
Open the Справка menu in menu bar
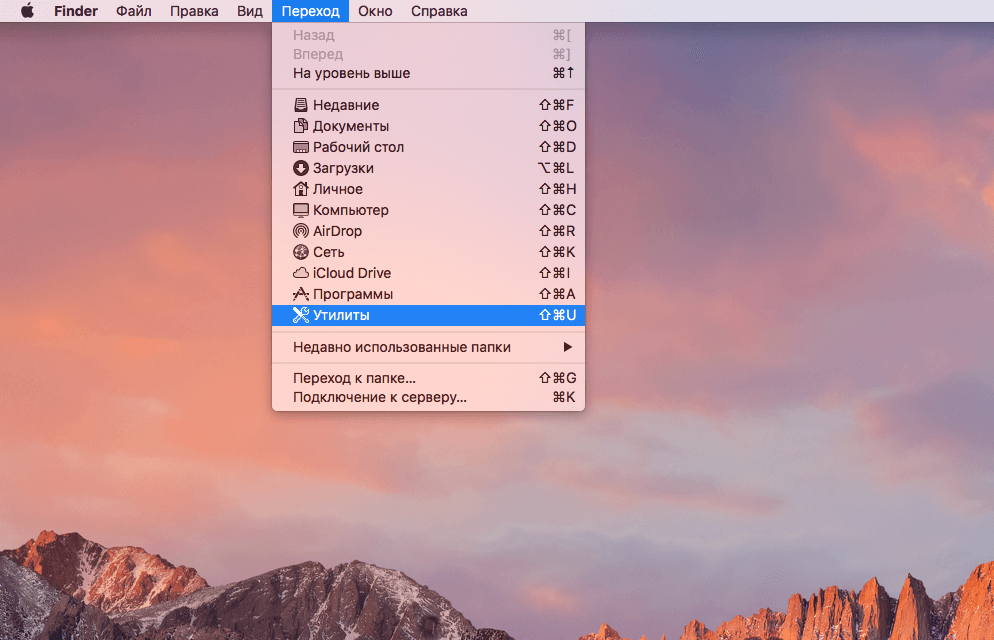pyautogui.click(x=440, y=11)
